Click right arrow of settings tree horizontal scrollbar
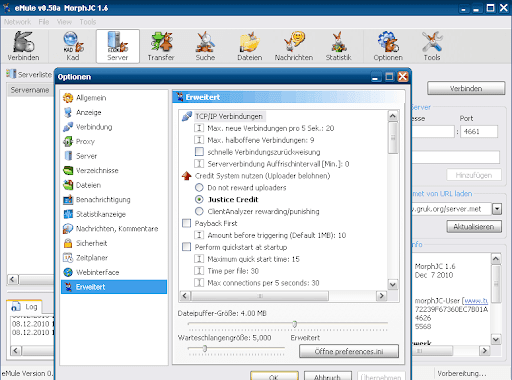Image resolution: width=512 pixels, height=380 pixels. tap(381, 296)
